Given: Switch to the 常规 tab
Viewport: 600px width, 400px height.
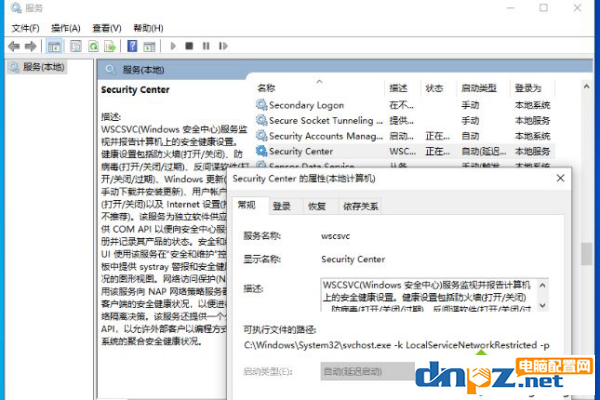Looking at the screenshot, I should click(246, 205).
